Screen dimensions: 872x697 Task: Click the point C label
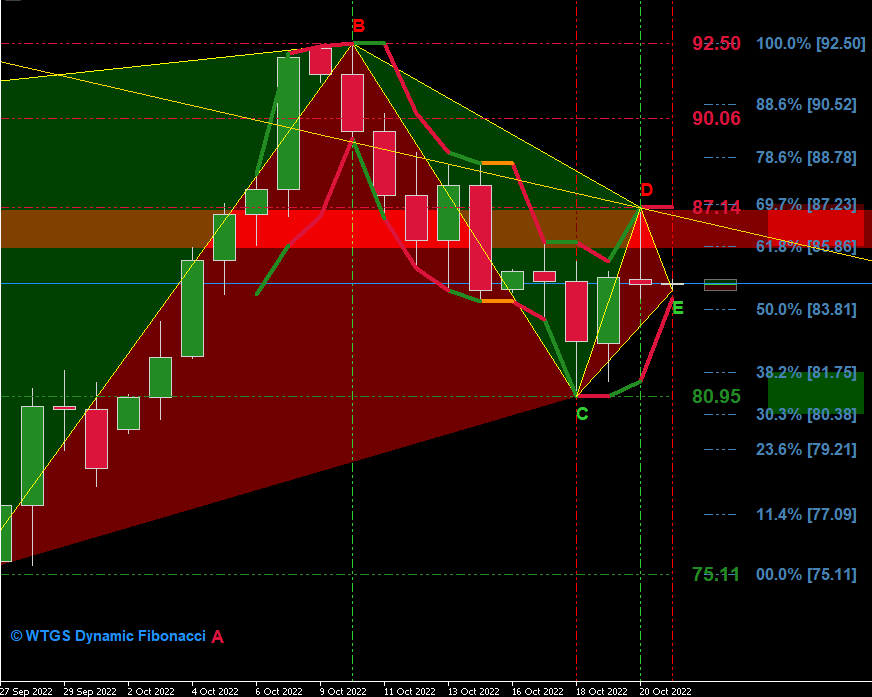(x=582, y=414)
